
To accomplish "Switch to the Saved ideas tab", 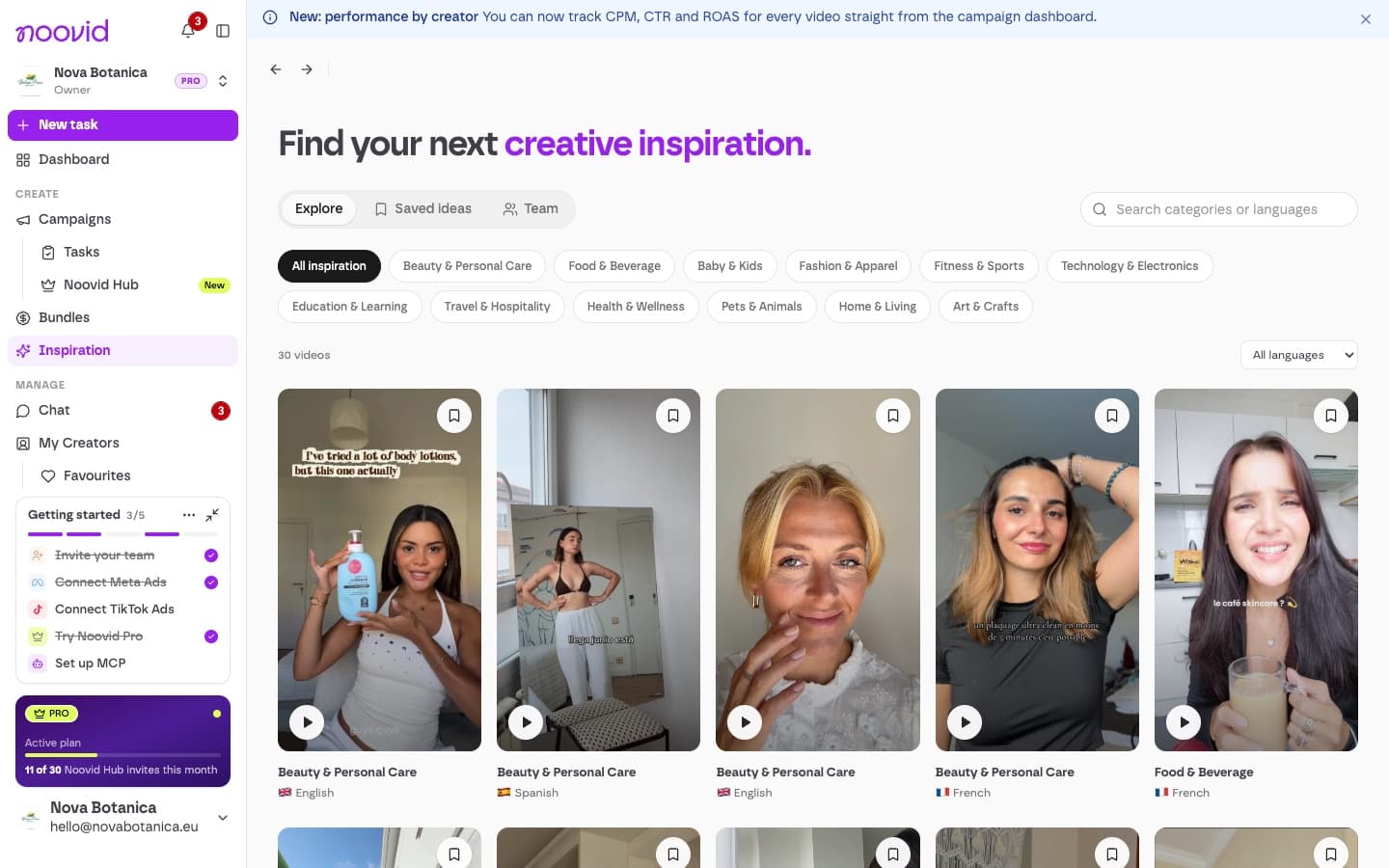I will (423, 209).
